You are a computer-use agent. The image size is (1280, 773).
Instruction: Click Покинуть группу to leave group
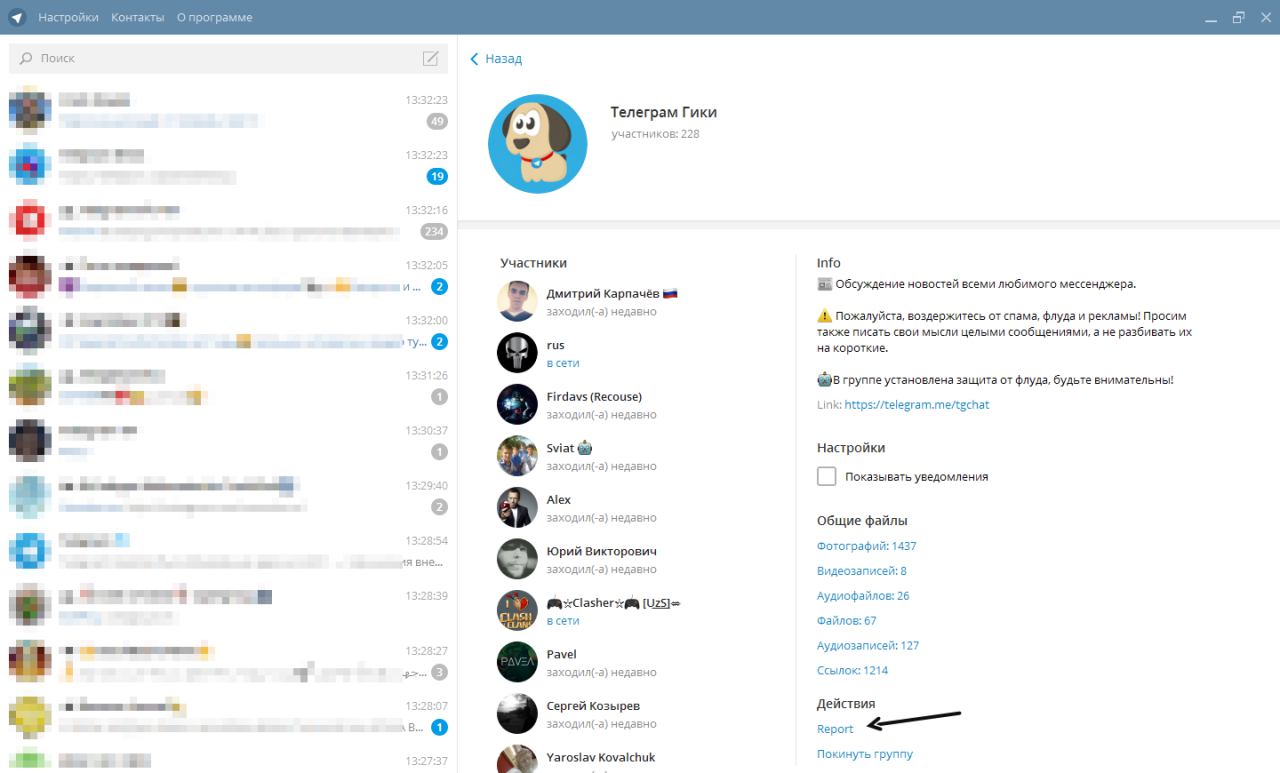click(x=865, y=754)
